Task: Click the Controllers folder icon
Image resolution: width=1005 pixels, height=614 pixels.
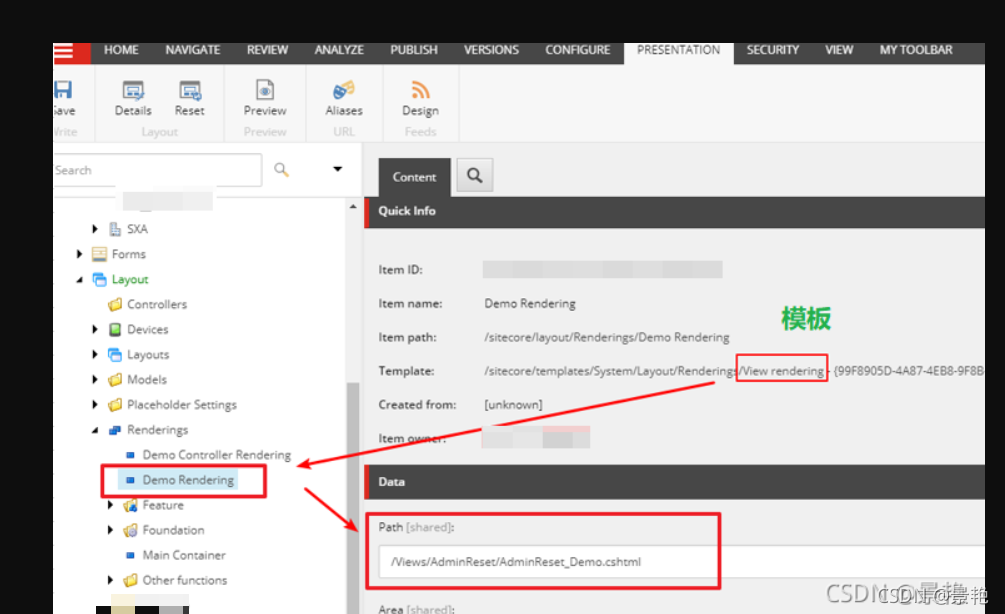Action: tap(115, 304)
